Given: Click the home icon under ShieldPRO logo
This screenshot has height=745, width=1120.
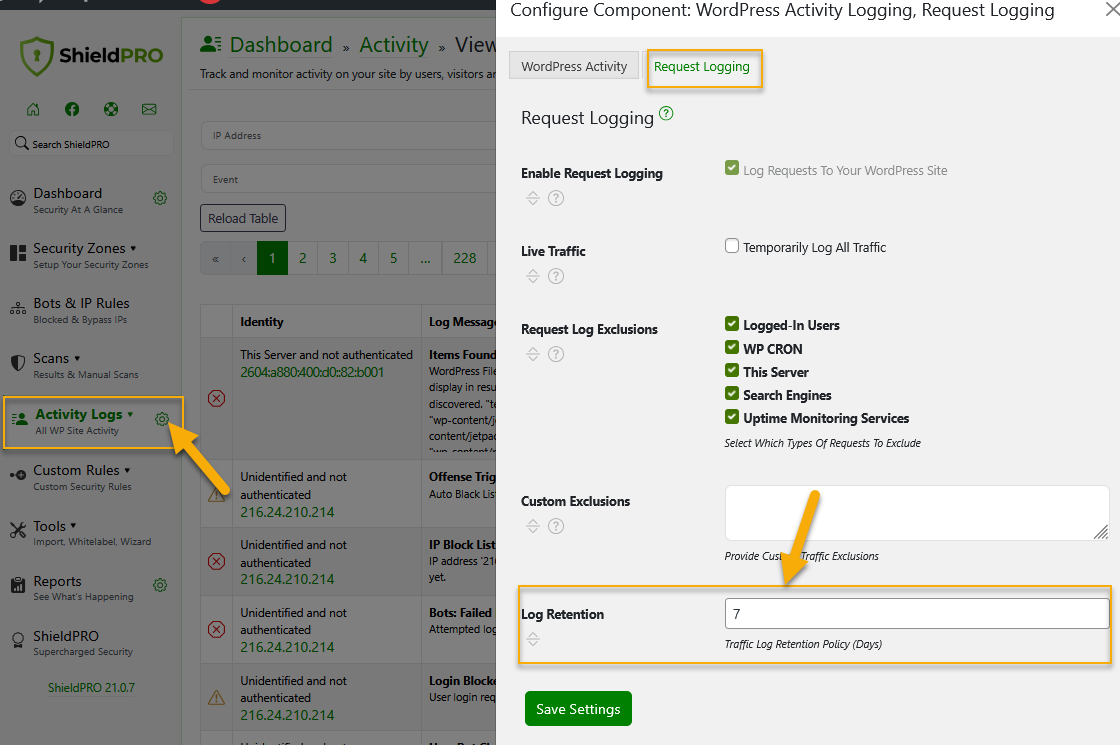Looking at the screenshot, I should click(33, 109).
